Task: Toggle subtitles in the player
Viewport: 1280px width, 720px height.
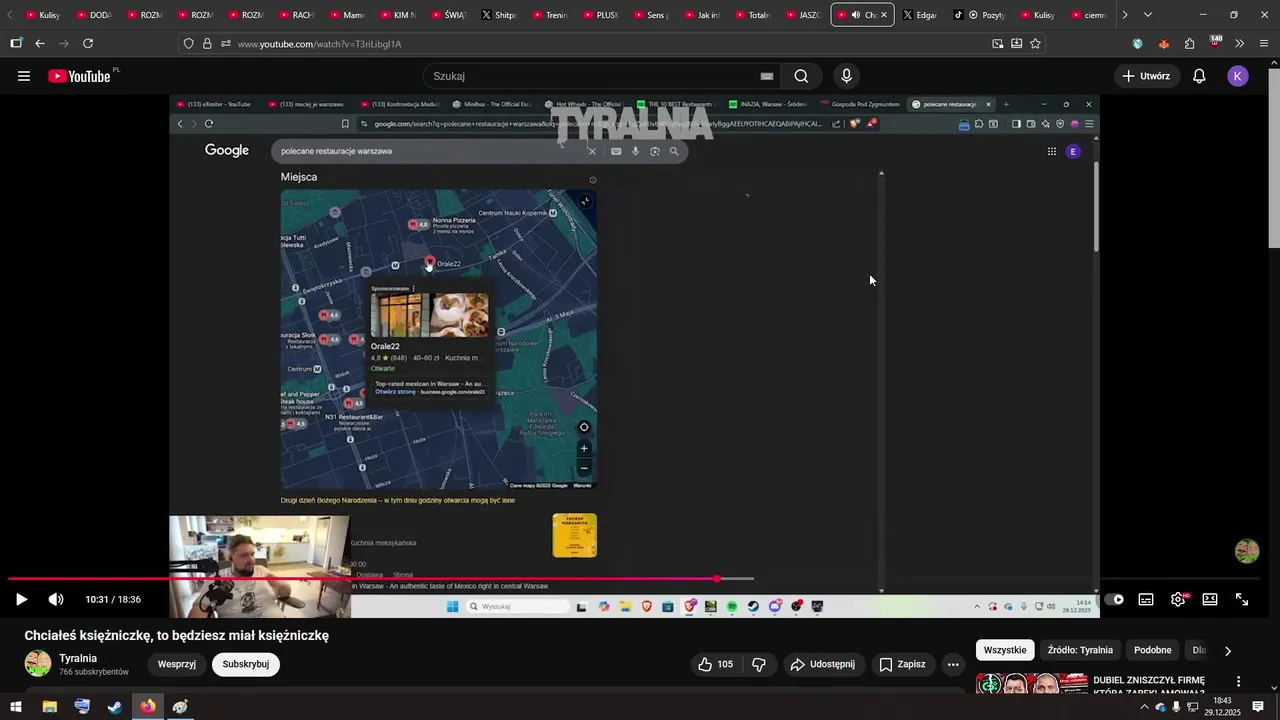Action: (x=1146, y=599)
